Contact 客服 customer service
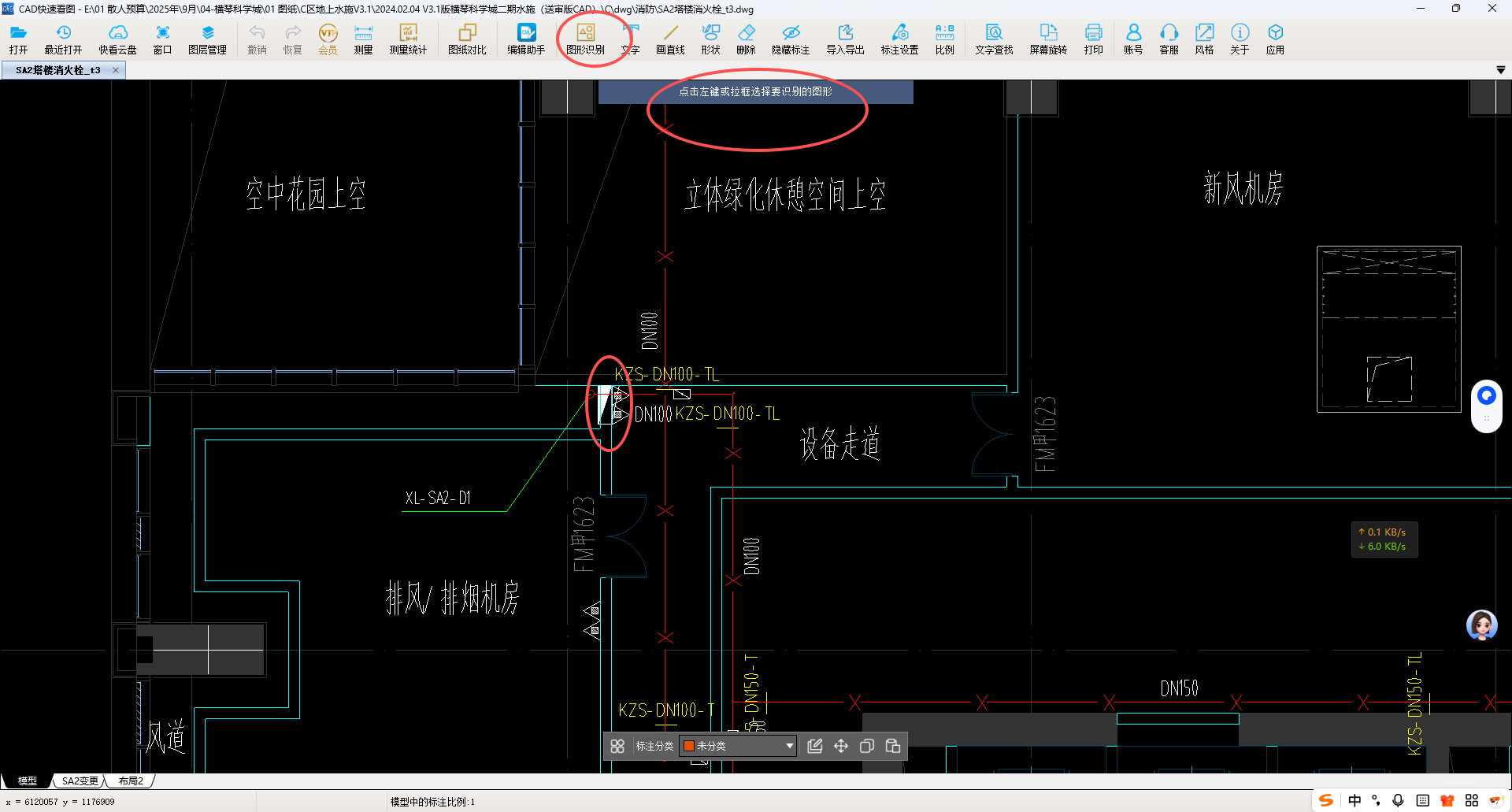Viewport: 1512px width, 812px height. coord(1169,39)
